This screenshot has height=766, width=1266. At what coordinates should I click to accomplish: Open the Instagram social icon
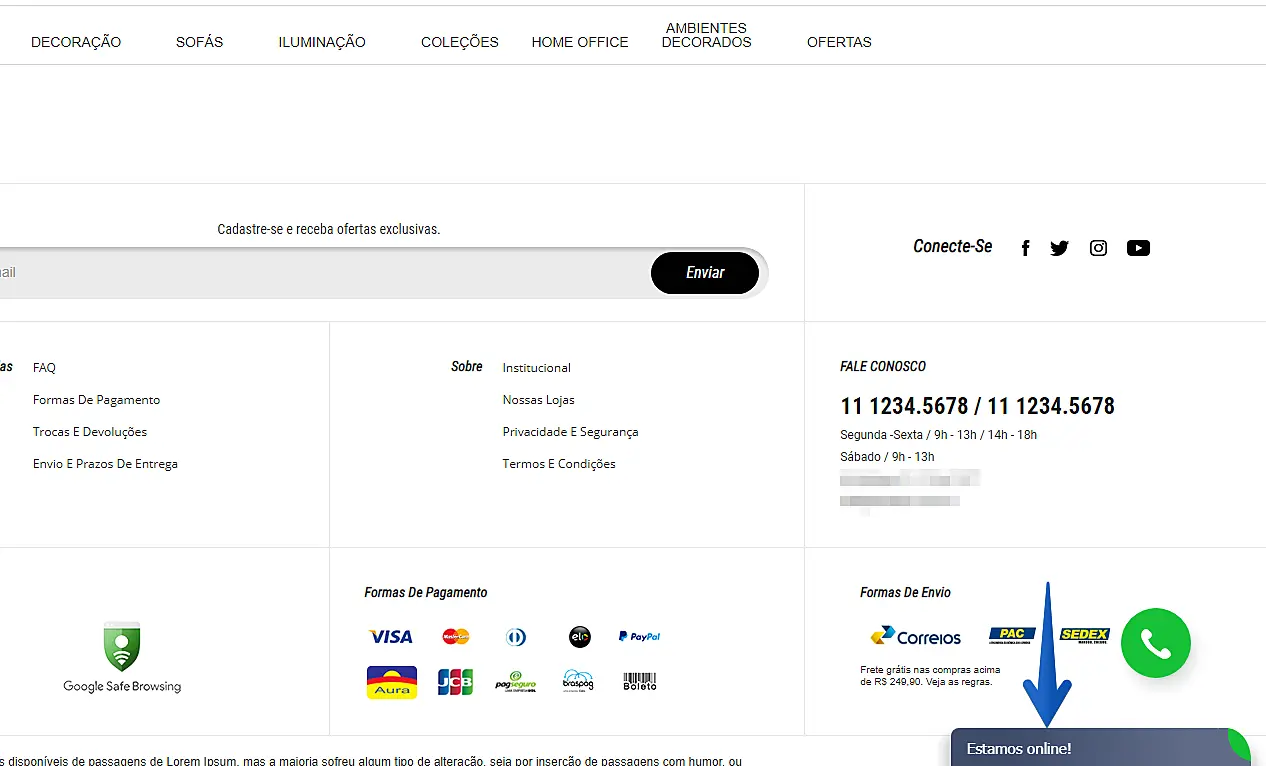[x=1098, y=249]
